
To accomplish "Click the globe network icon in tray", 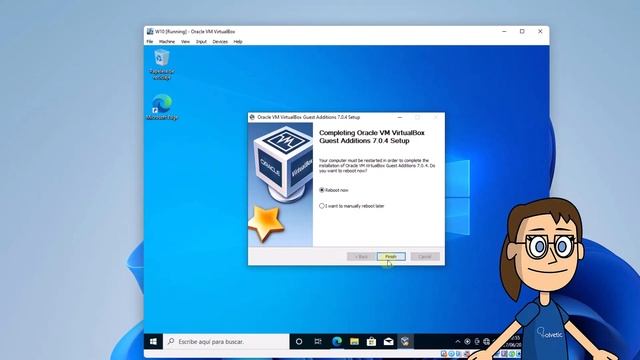I will pos(487,342).
